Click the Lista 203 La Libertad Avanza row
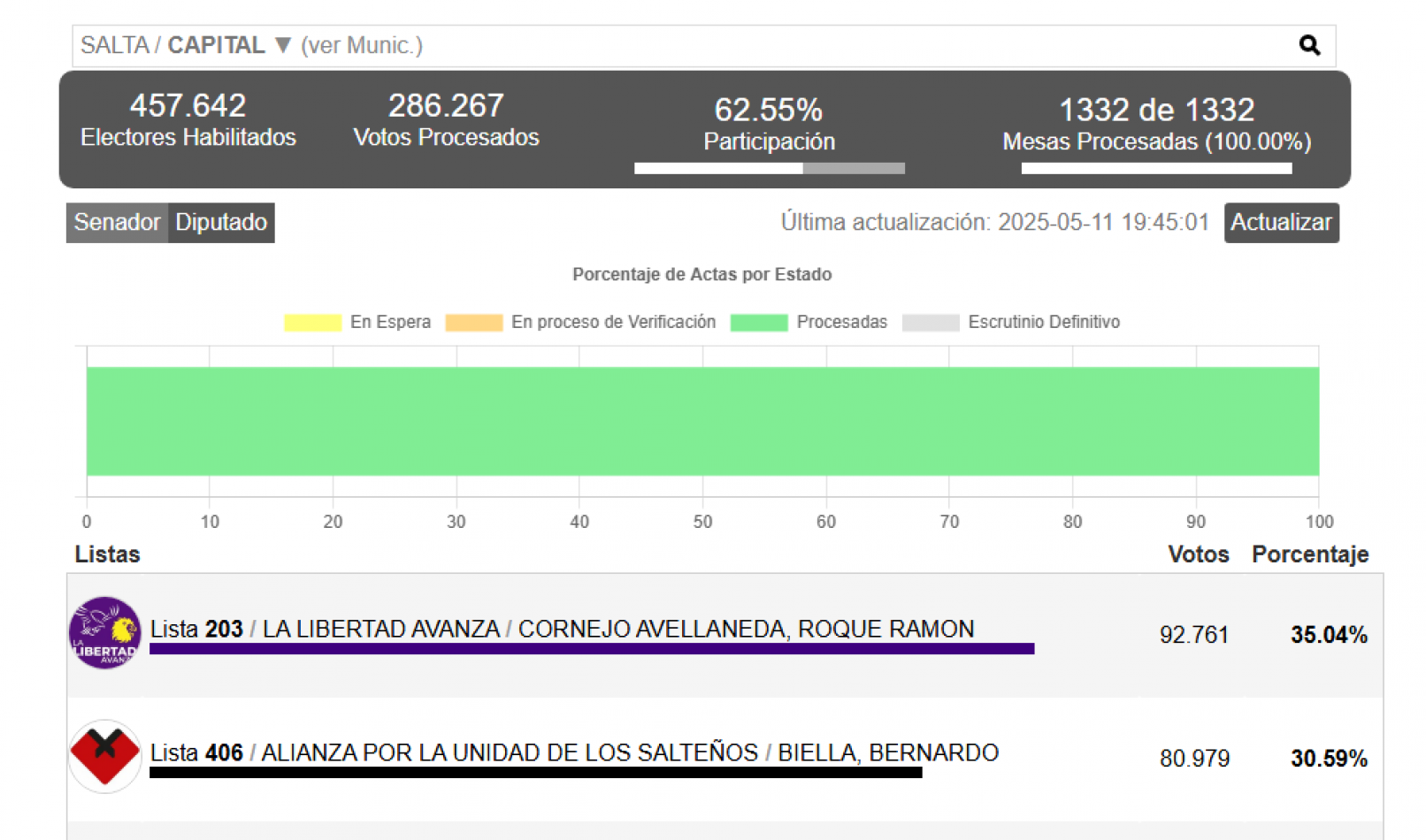The image size is (1426, 840). click(725, 635)
